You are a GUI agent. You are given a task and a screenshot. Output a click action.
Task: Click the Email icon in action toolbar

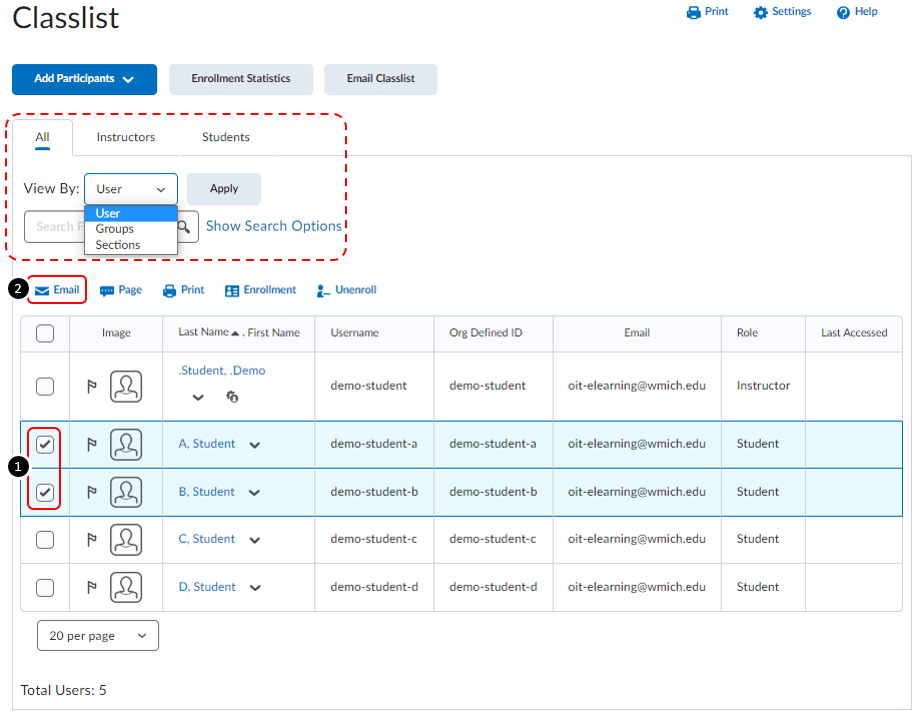[42, 291]
